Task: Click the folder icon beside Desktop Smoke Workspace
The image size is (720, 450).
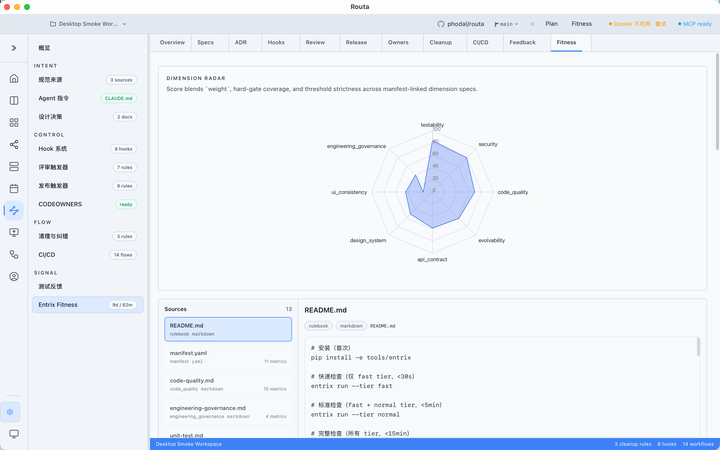Action: [x=53, y=24]
